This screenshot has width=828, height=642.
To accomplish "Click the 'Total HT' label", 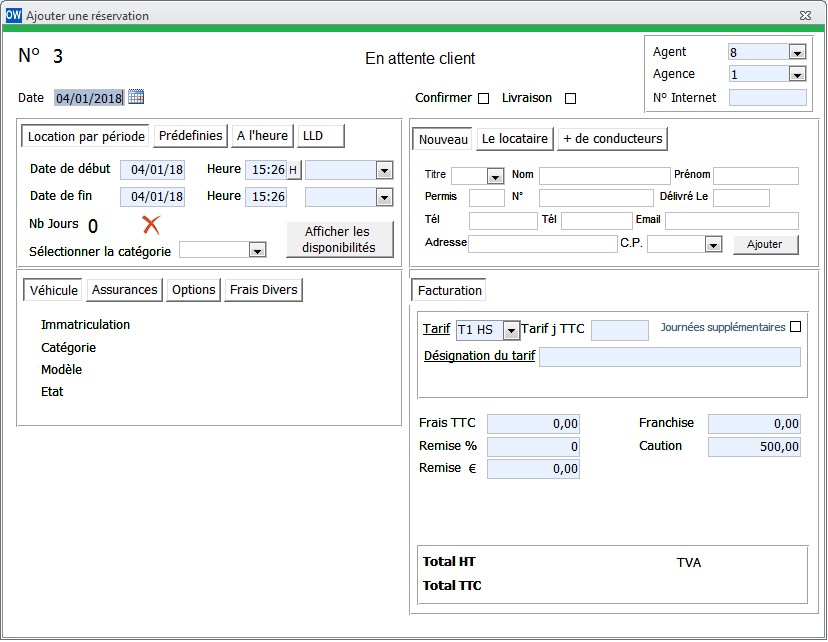I will point(449,562).
